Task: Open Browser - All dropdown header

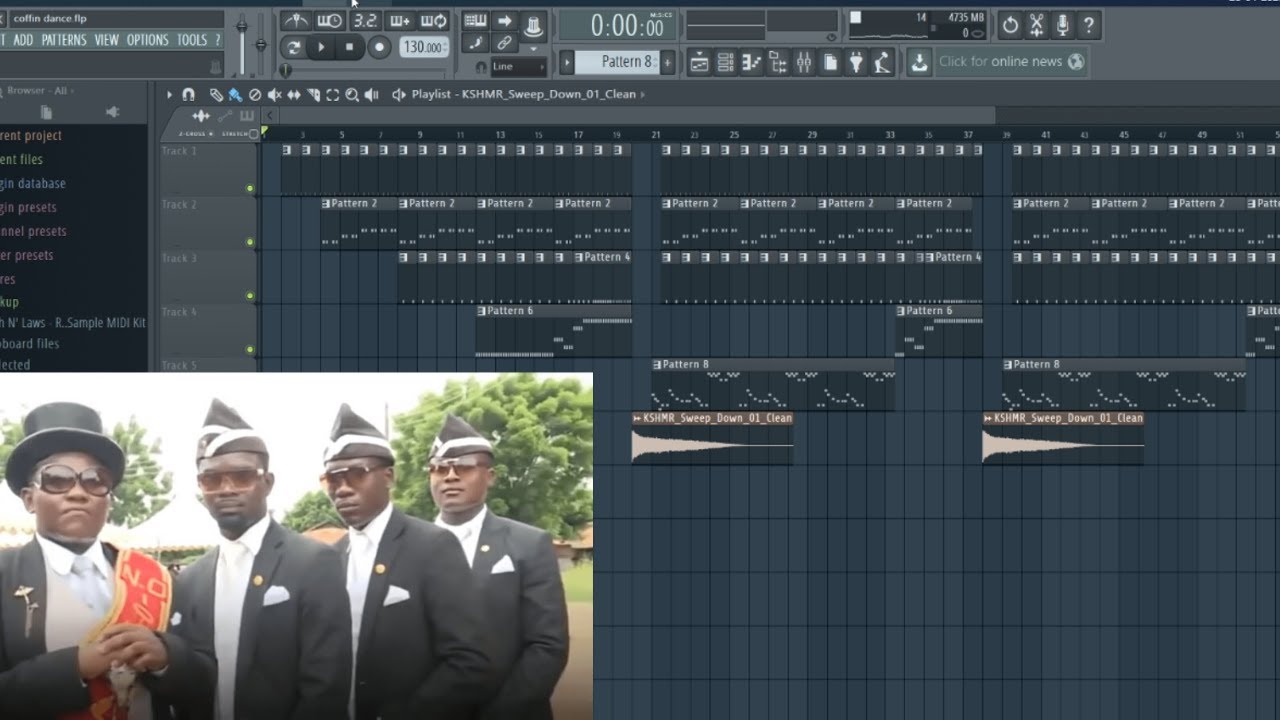Action: (x=40, y=91)
